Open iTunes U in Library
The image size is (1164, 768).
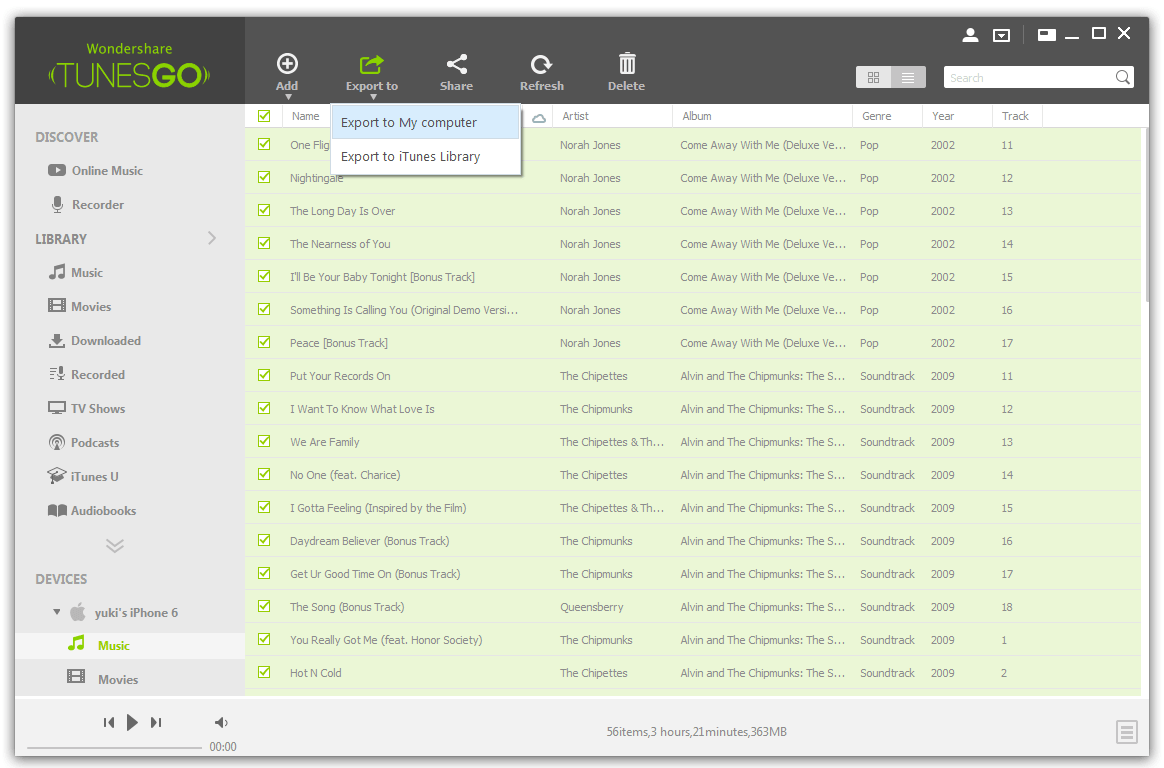(x=82, y=476)
